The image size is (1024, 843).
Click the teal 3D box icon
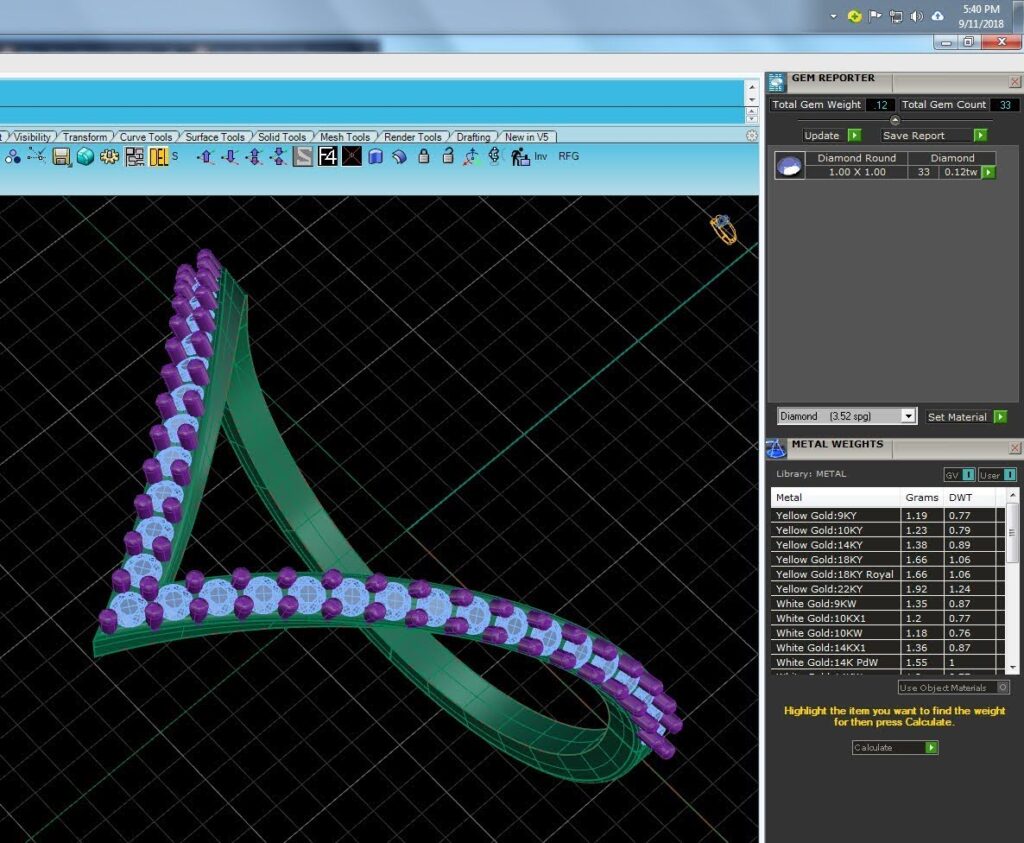[x=85, y=157]
